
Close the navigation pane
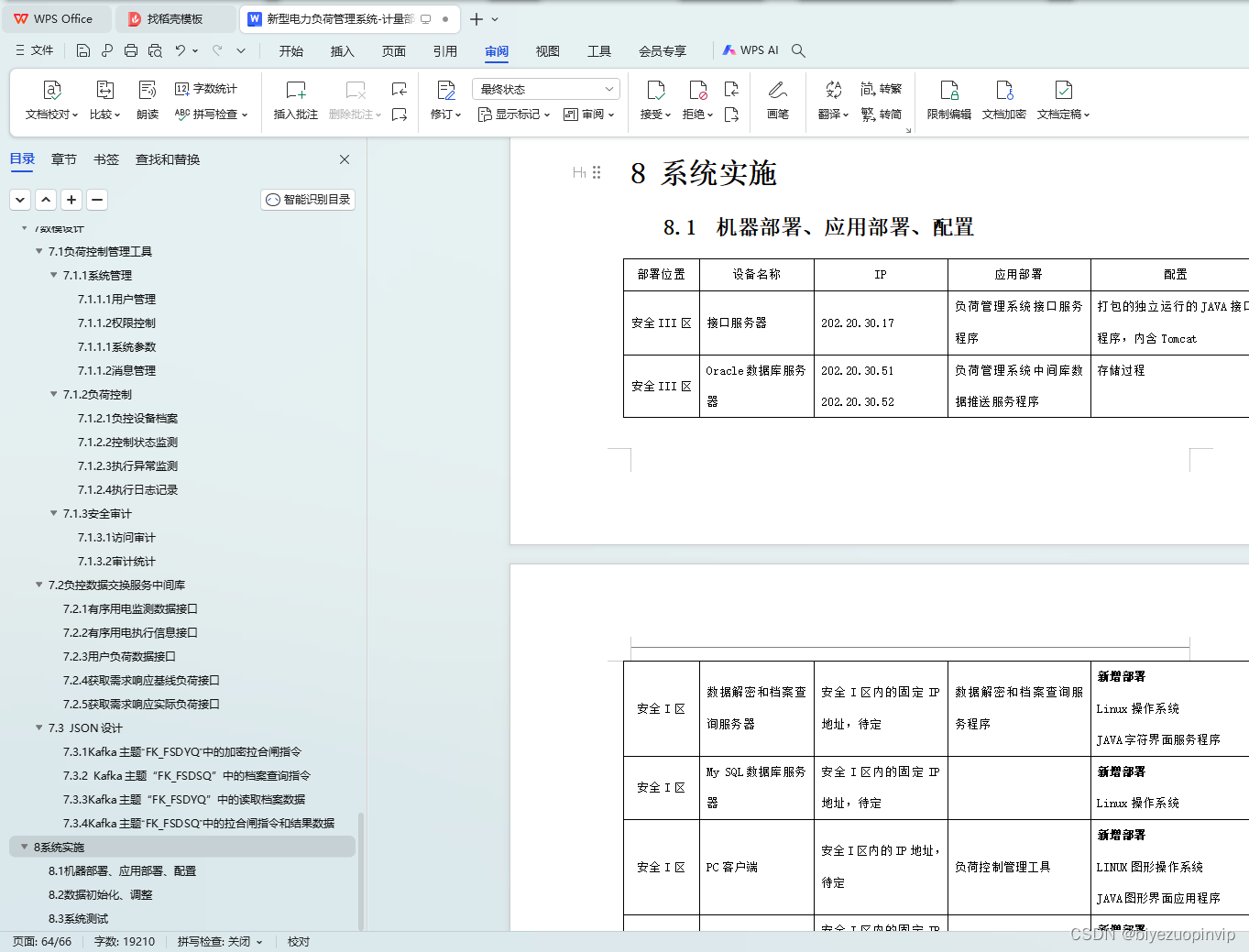[345, 159]
